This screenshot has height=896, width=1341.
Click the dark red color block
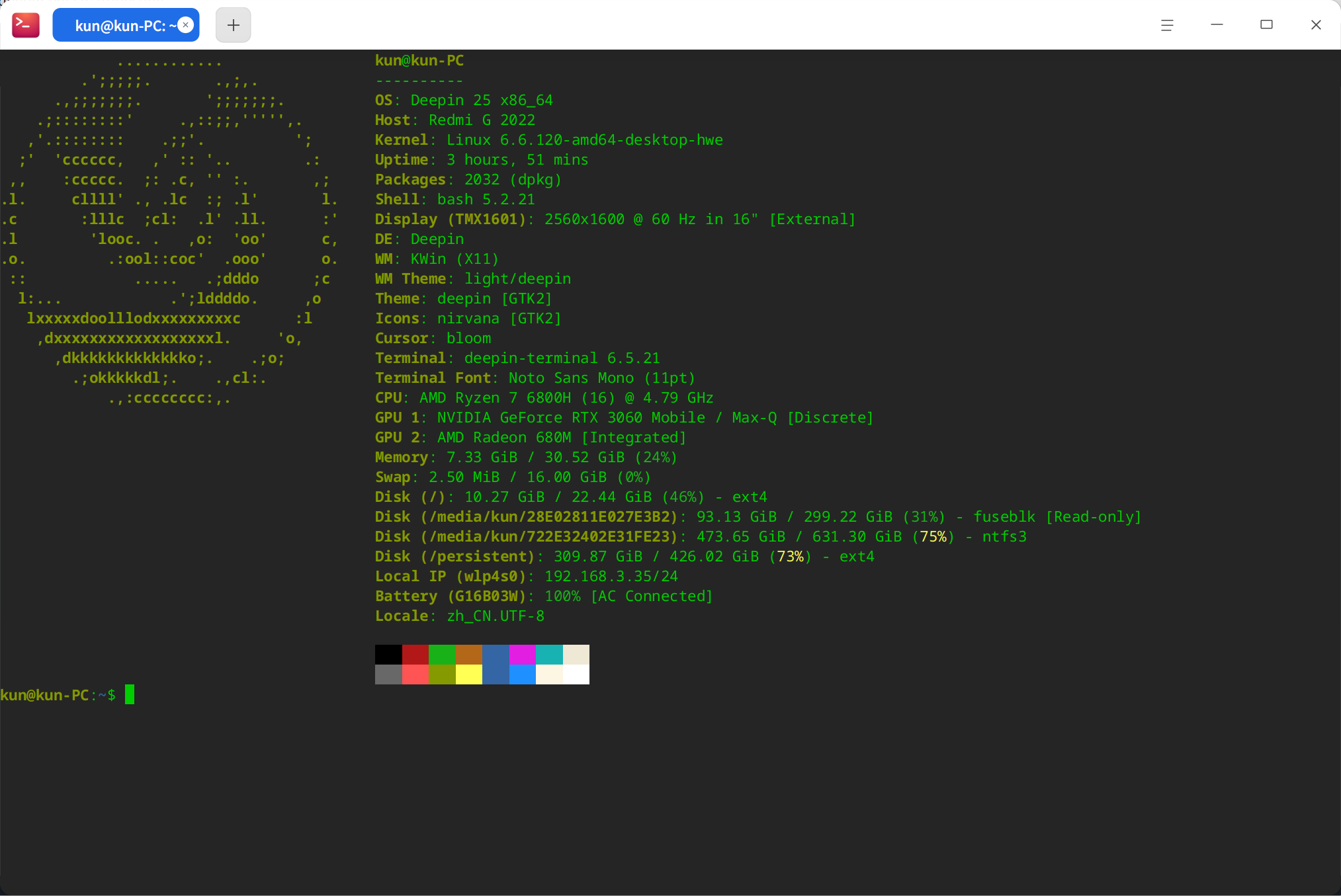tap(415, 654)
